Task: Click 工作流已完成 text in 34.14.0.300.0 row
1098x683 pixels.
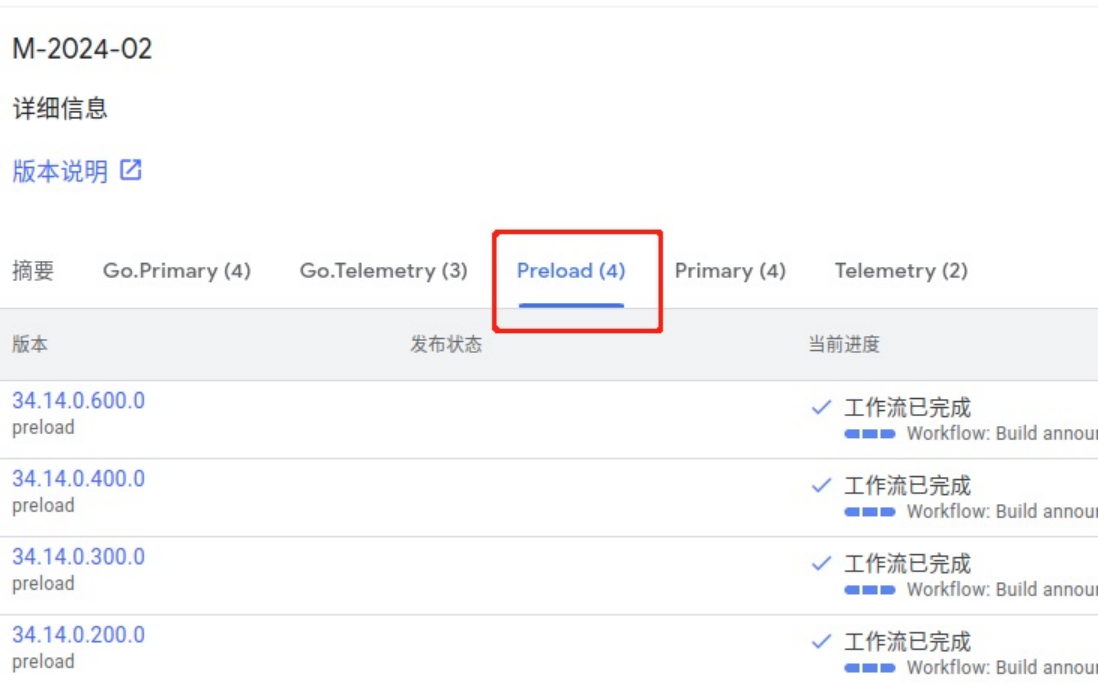Action: coord(908,563)
